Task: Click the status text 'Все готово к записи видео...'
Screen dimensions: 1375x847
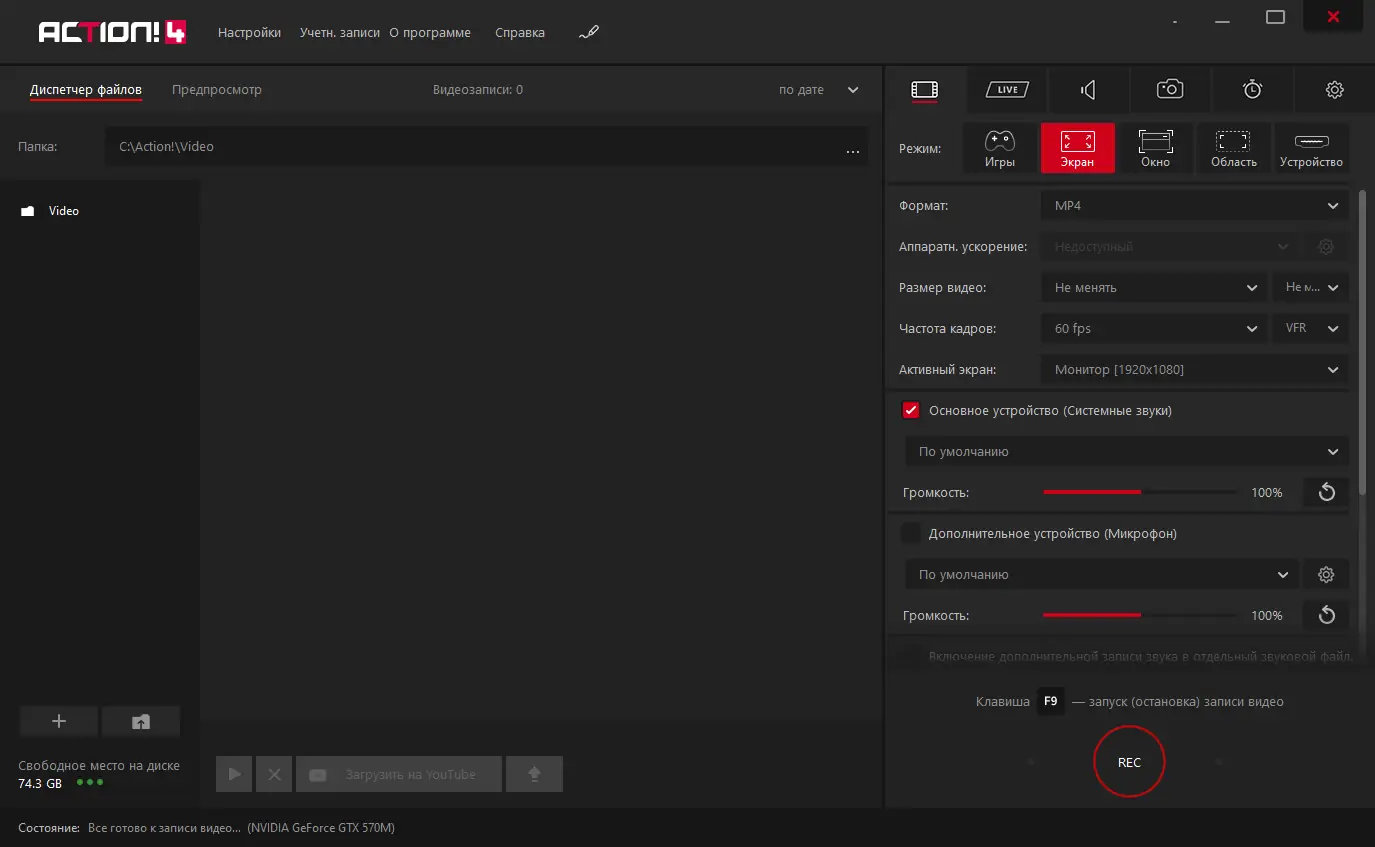Action: click(x=165, y=828)
